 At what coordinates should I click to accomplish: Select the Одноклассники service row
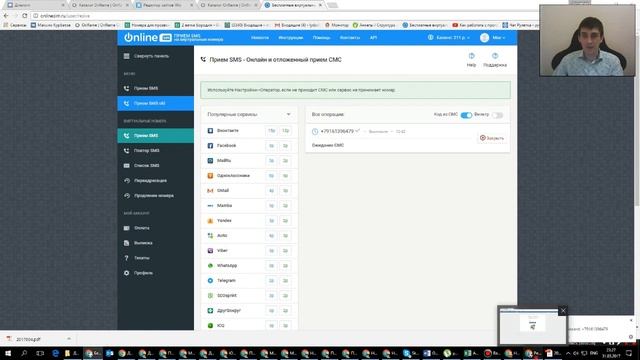coord(249,176)
